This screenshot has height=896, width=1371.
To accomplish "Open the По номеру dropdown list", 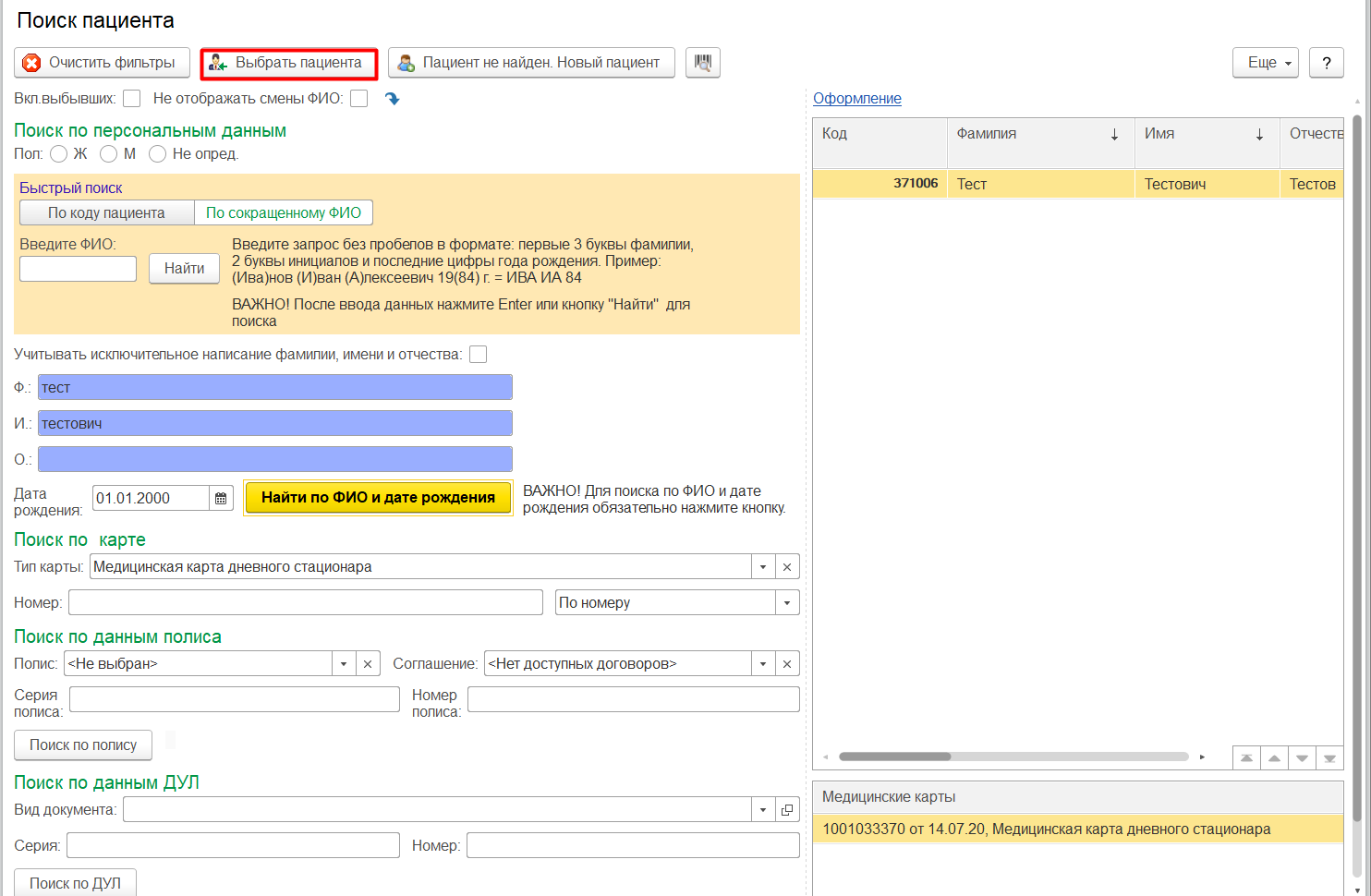I will click(x=787, y=603).
